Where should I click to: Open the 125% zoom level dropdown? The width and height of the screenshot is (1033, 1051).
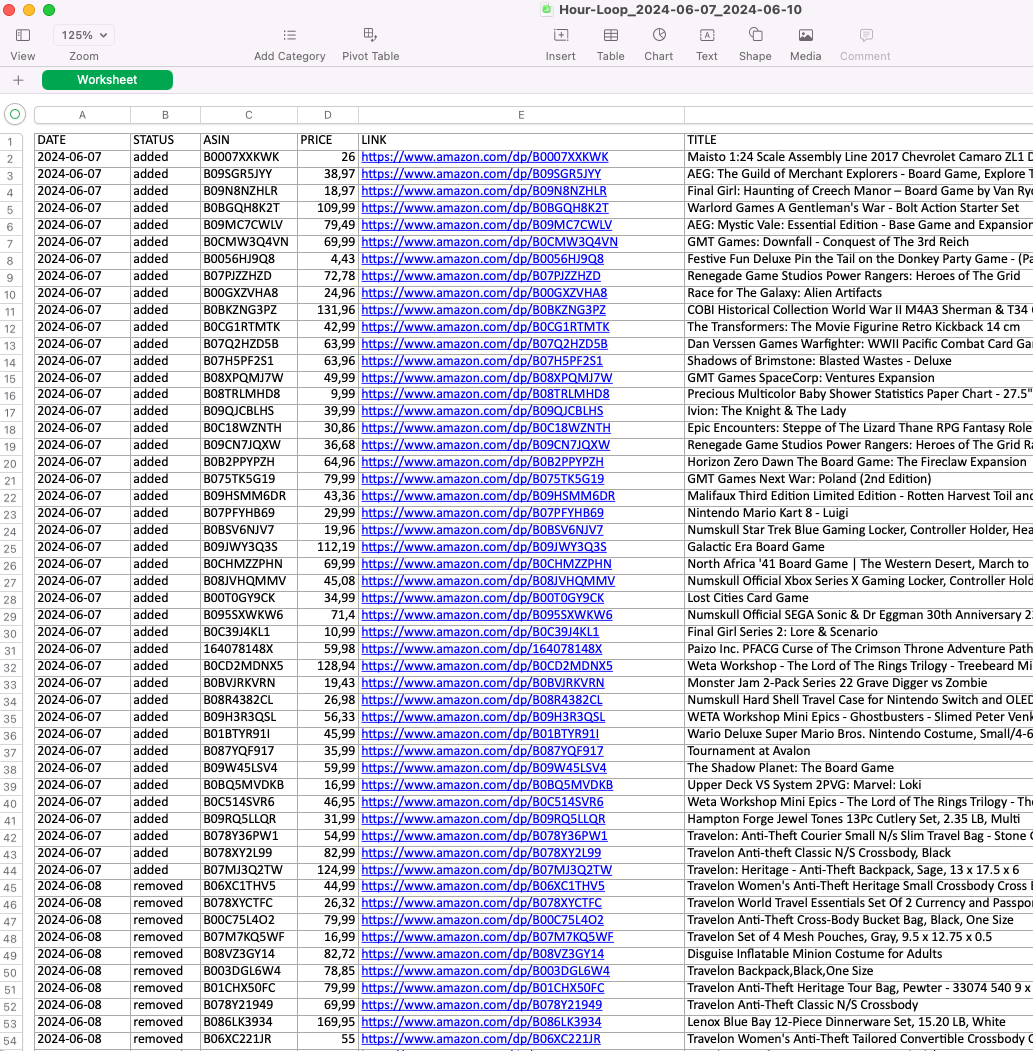tap(83, 34)
